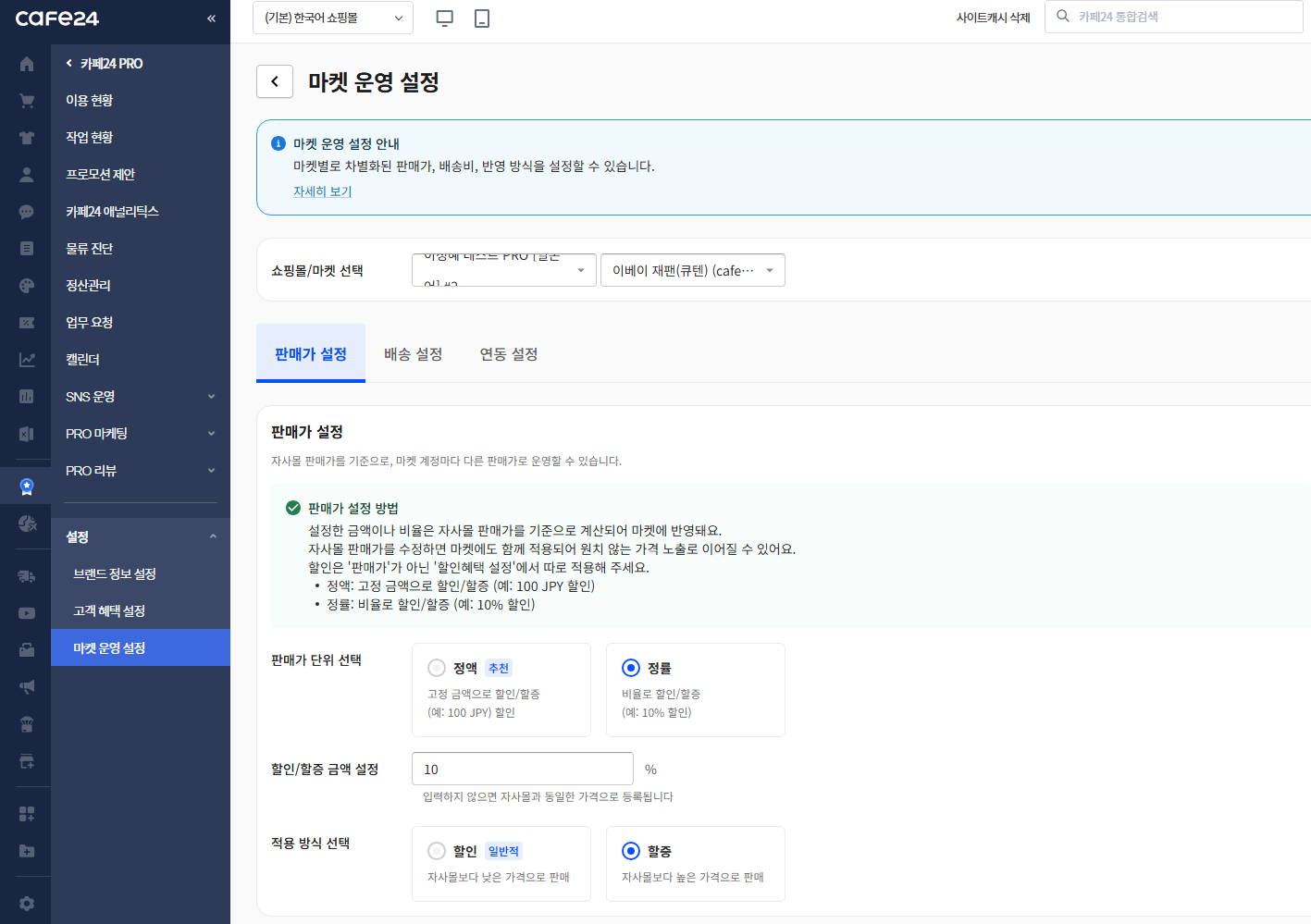Click the back arrow beside 마켓 운영 설정

click(x=275, y=81)
